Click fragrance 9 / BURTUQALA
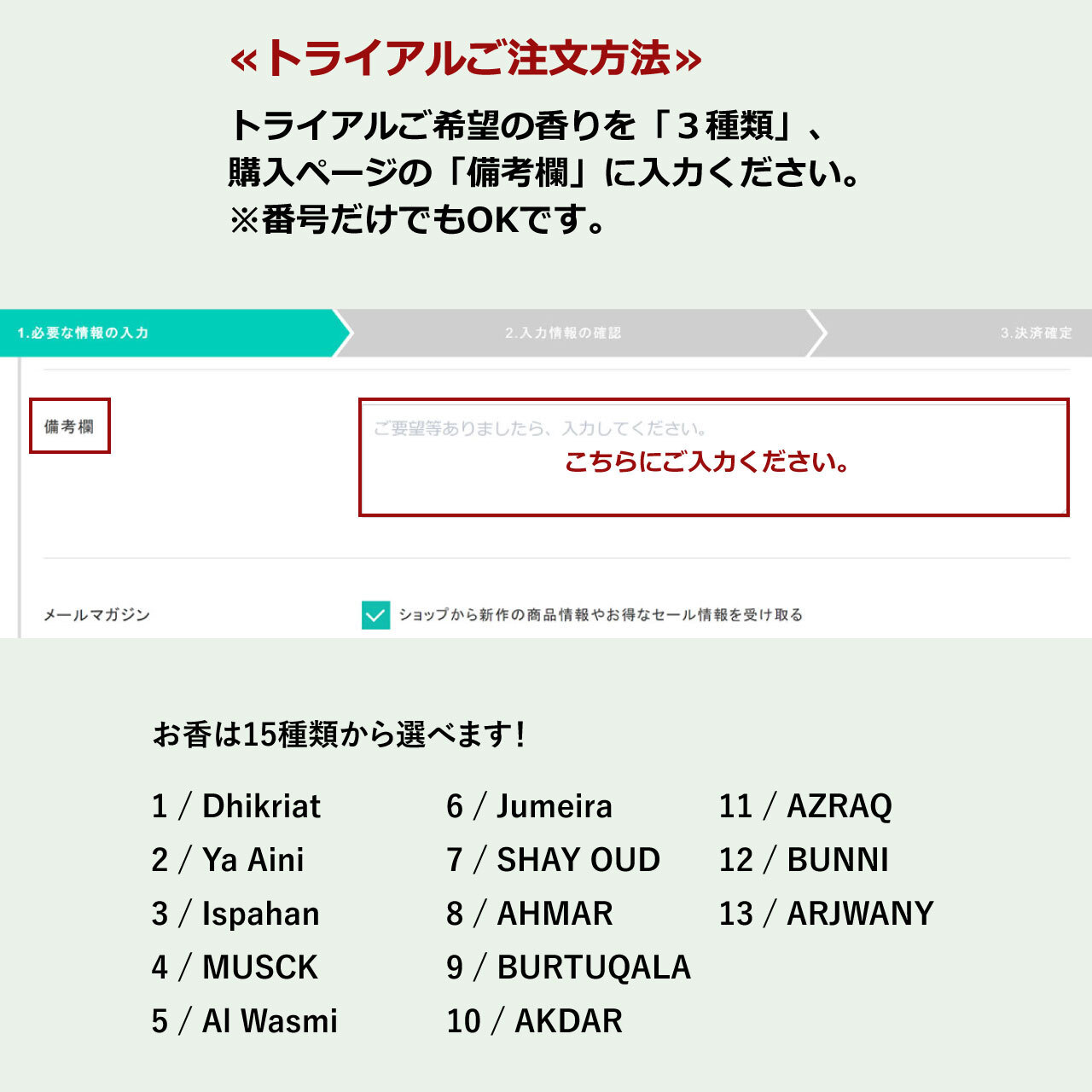The image size is (1092, 1092). [x=569, y=967]
